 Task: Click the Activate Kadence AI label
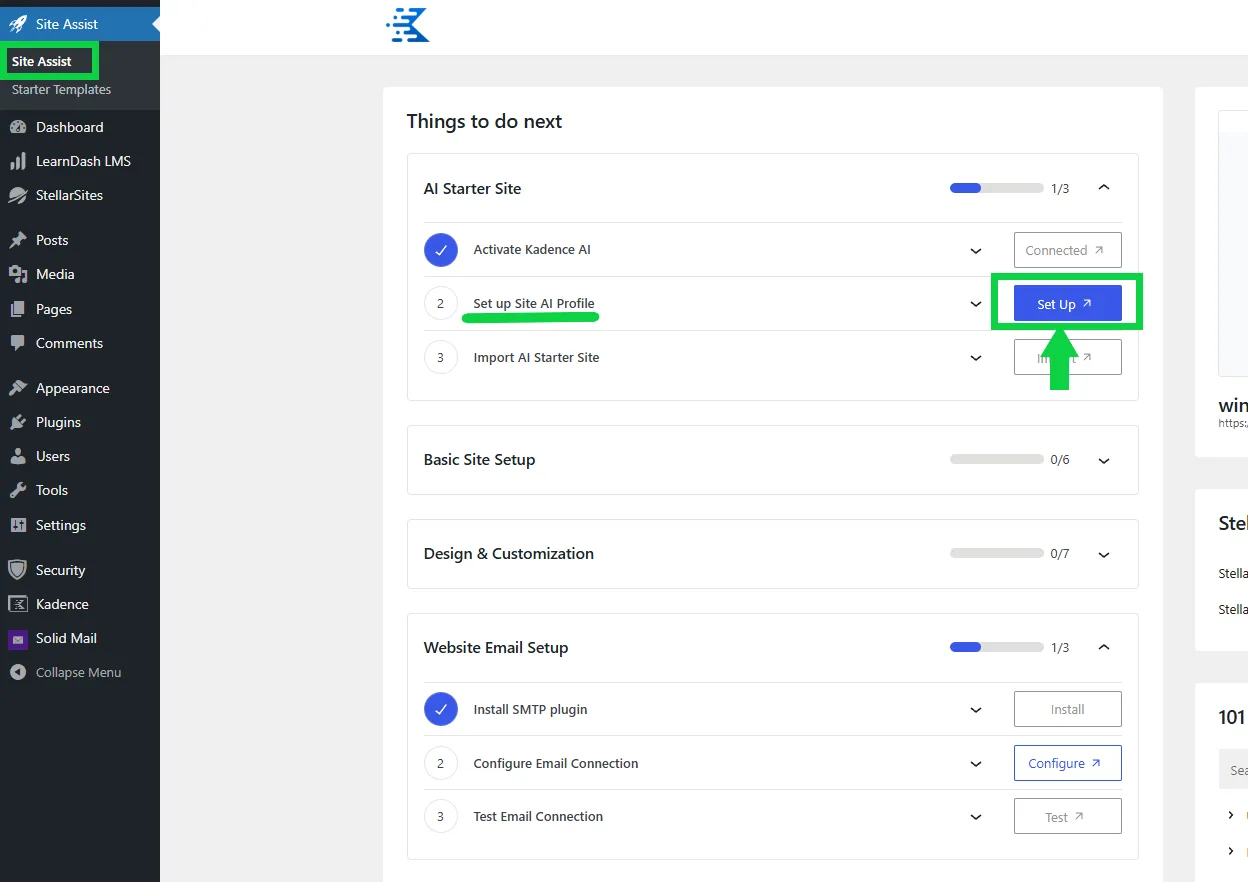click(x=532, y=249)
